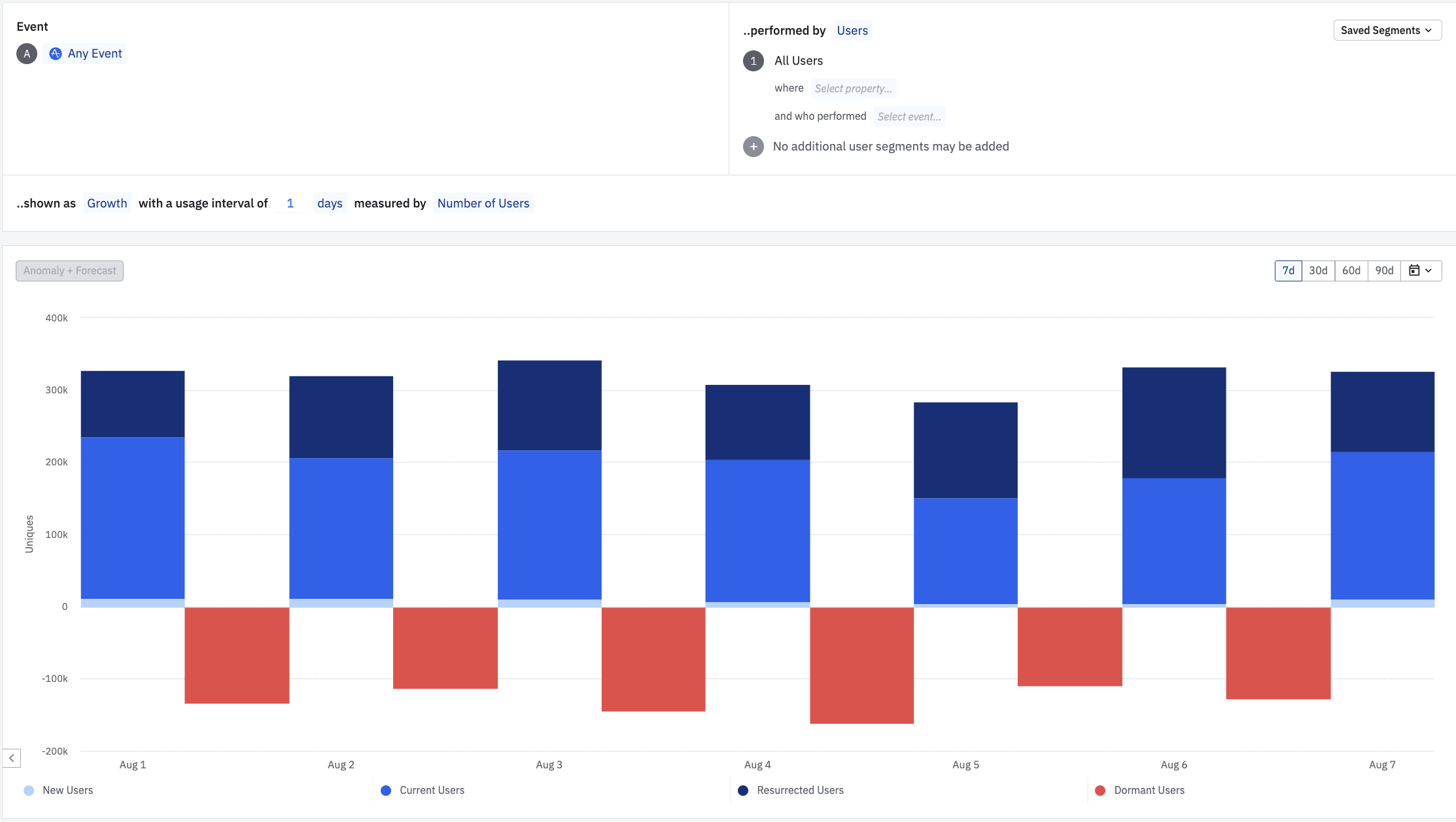Select the 90d date range
The image size is (1456, 822).
[x=1384, y=271]
